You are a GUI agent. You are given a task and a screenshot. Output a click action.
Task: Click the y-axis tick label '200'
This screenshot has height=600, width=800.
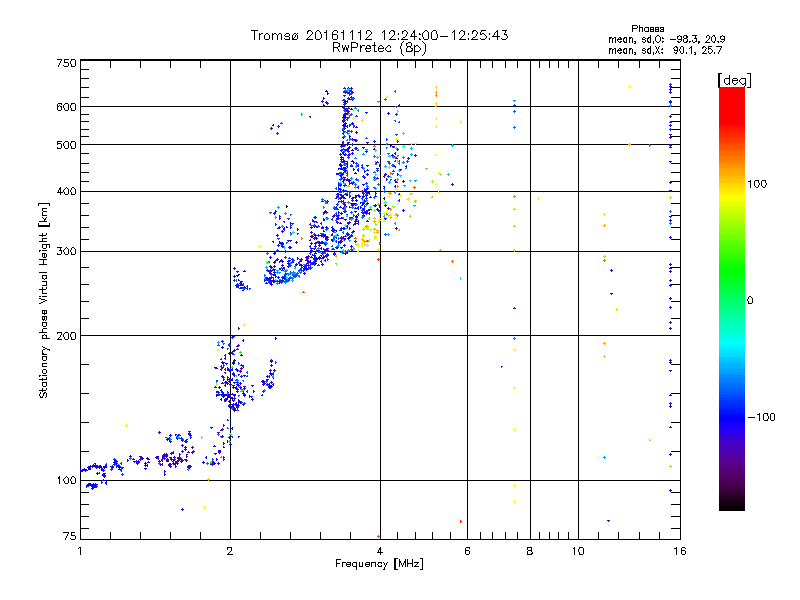tap(66, 336)
